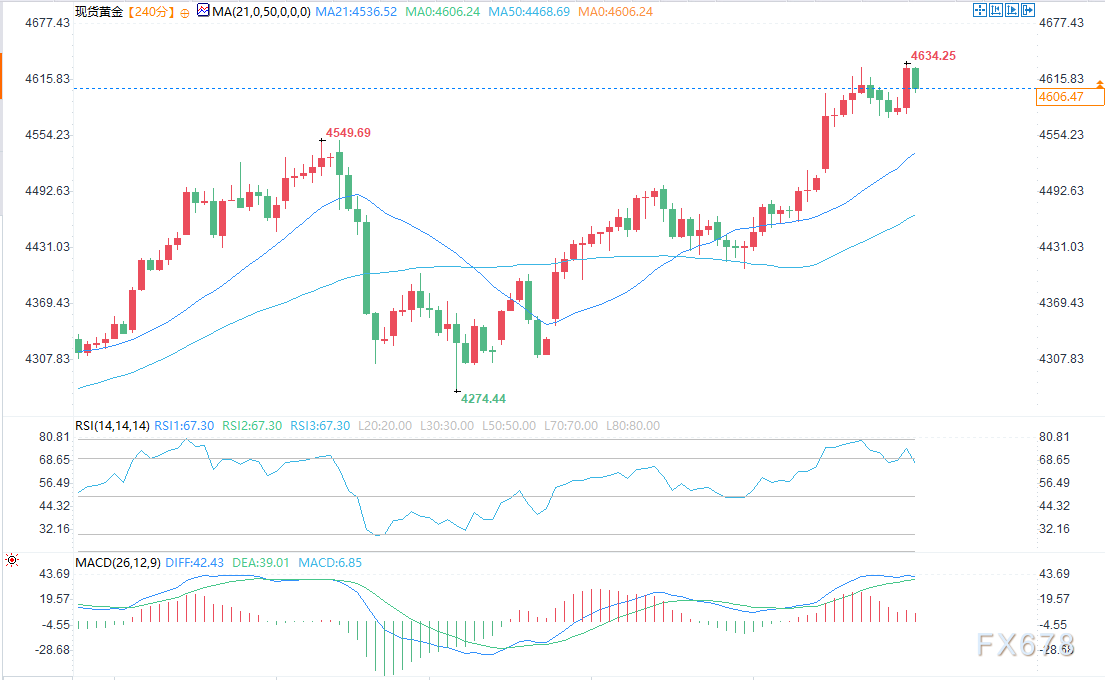Click the DEA:39.01 value label
1105x680 pixels.
click(x=261, y=562)
